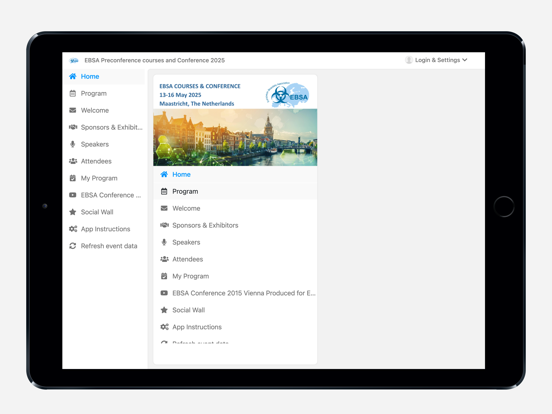Open Attendees link in the center card
Screen dimensions: 552x414
[x=235, y=259]
